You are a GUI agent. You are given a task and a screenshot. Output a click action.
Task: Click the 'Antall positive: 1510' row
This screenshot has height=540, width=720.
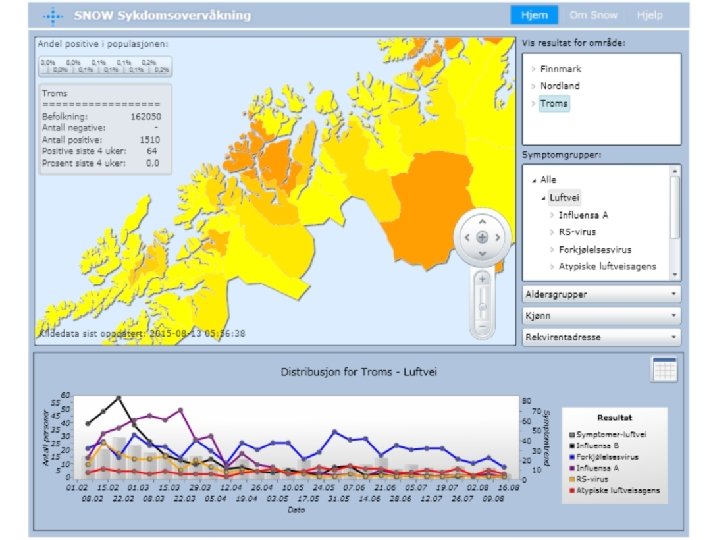[x=101, y=140]
